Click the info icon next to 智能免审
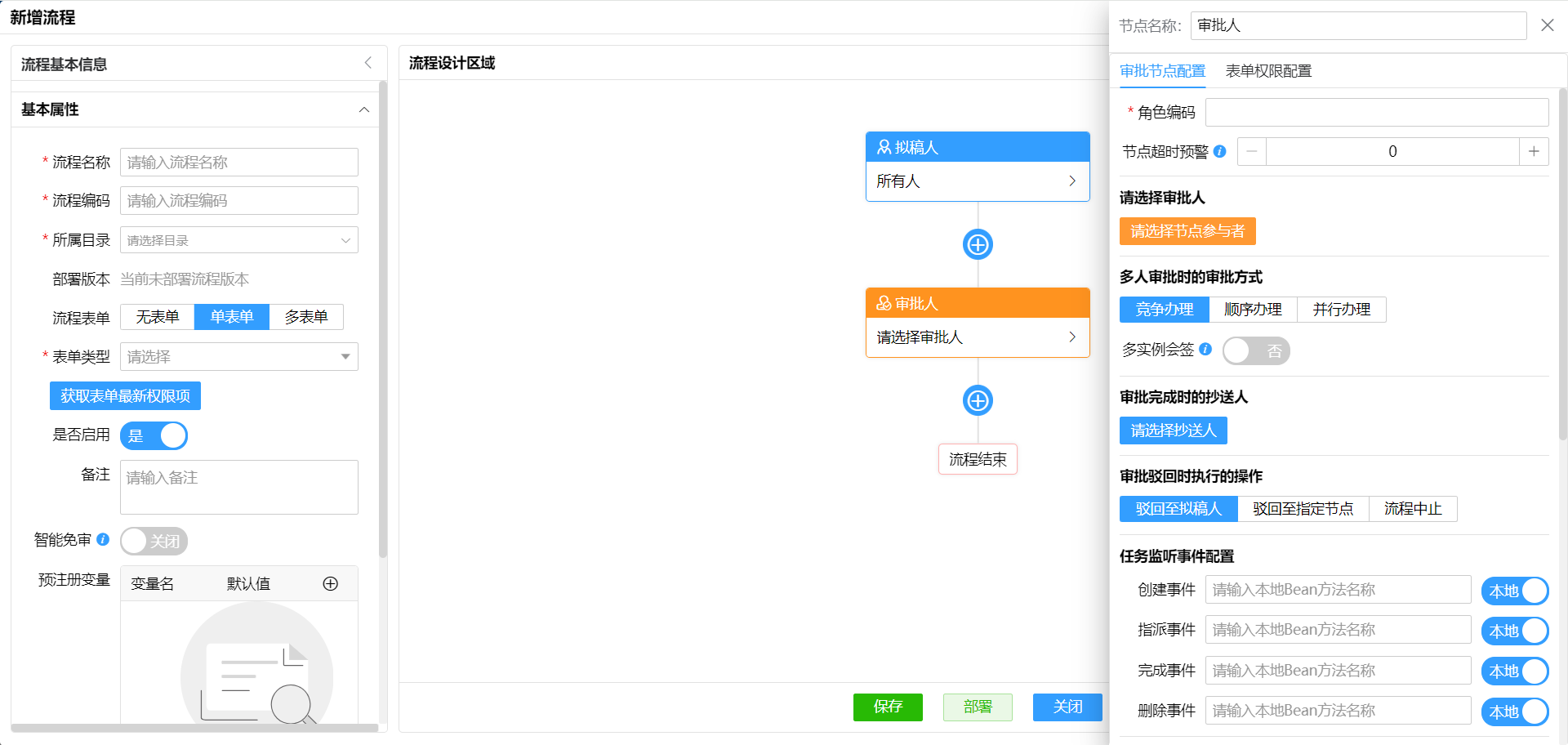The image size is (1568, 745). [103, 539]
